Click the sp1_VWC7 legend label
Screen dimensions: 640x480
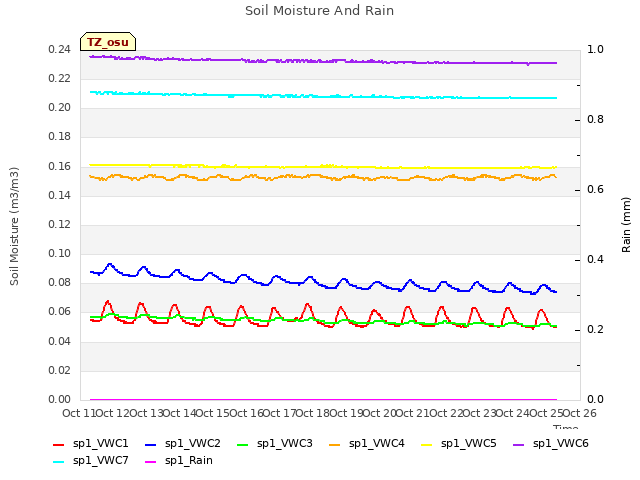(100, 460)
